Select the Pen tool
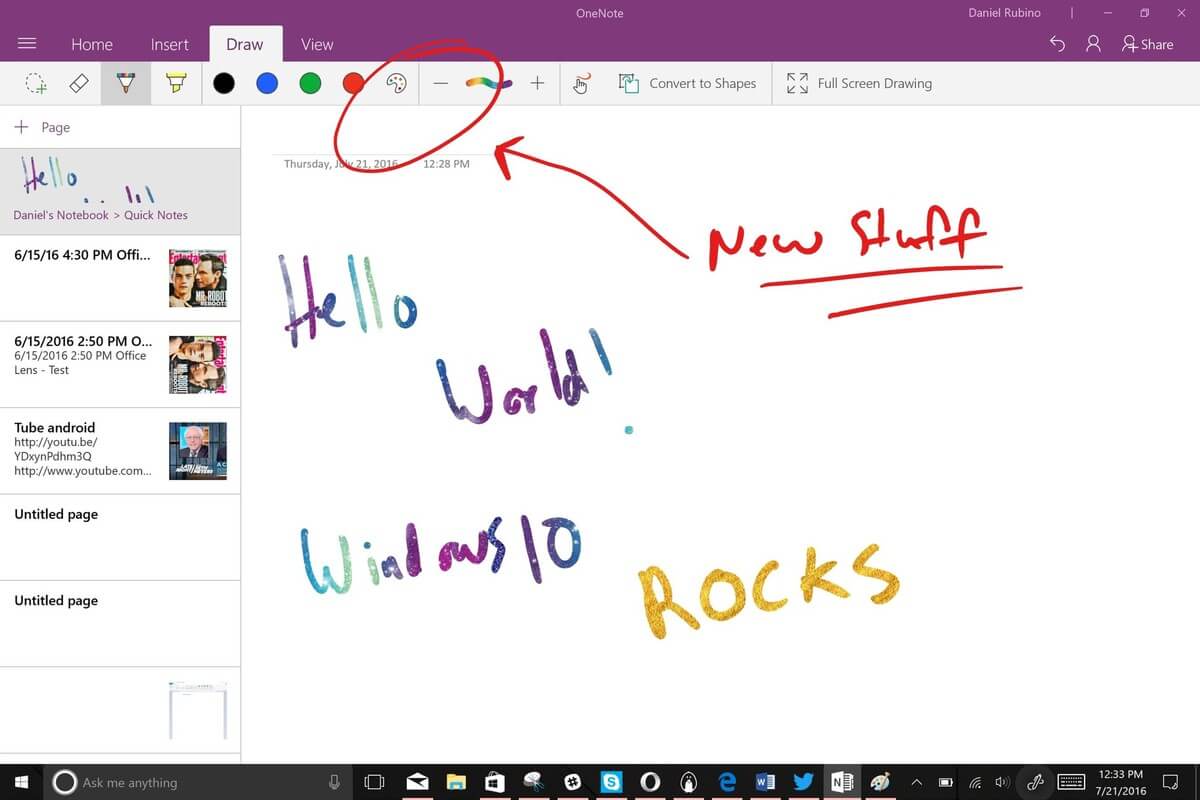Viewport: 1200px width, 800px height. [x=125, y=83]
